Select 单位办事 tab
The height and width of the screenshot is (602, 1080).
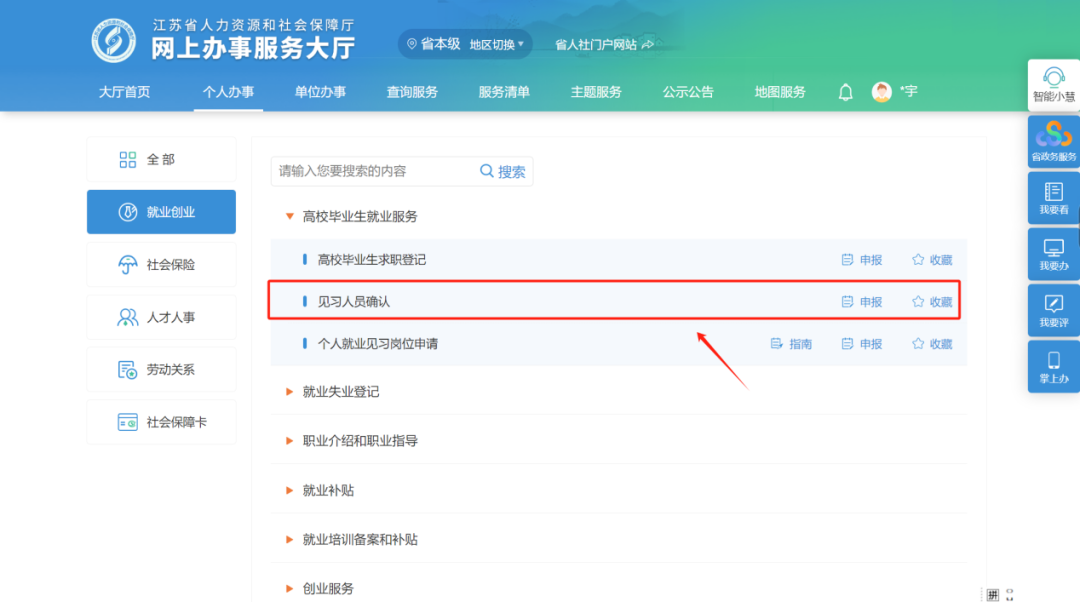click(320, 92)
